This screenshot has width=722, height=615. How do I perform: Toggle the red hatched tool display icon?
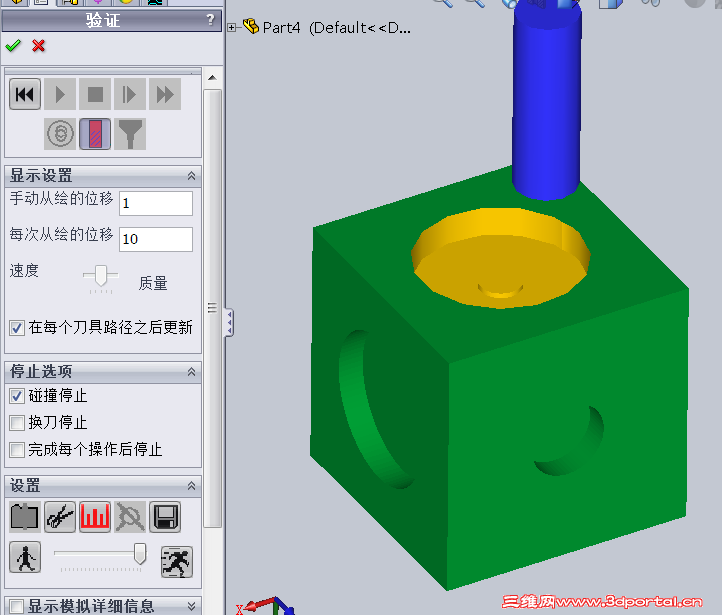pyautogui.click(x=95, y=134)
